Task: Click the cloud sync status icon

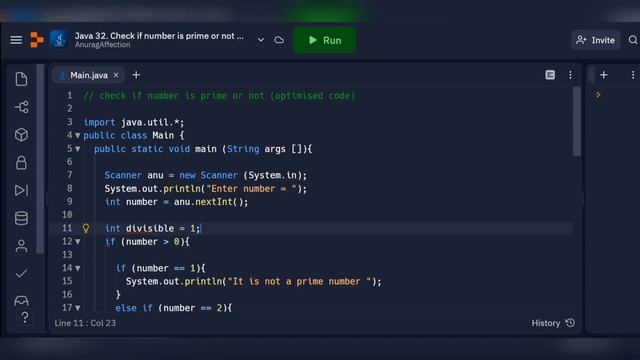Action: point(279,40)
